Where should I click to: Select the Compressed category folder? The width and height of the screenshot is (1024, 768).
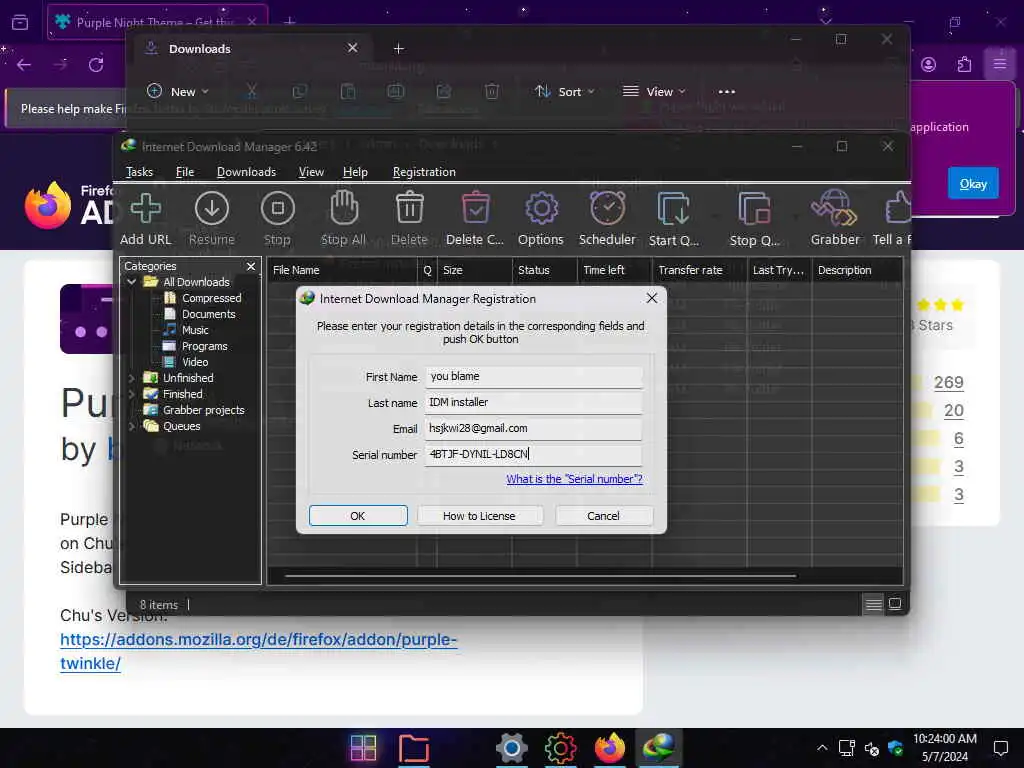tap(212, 298)
